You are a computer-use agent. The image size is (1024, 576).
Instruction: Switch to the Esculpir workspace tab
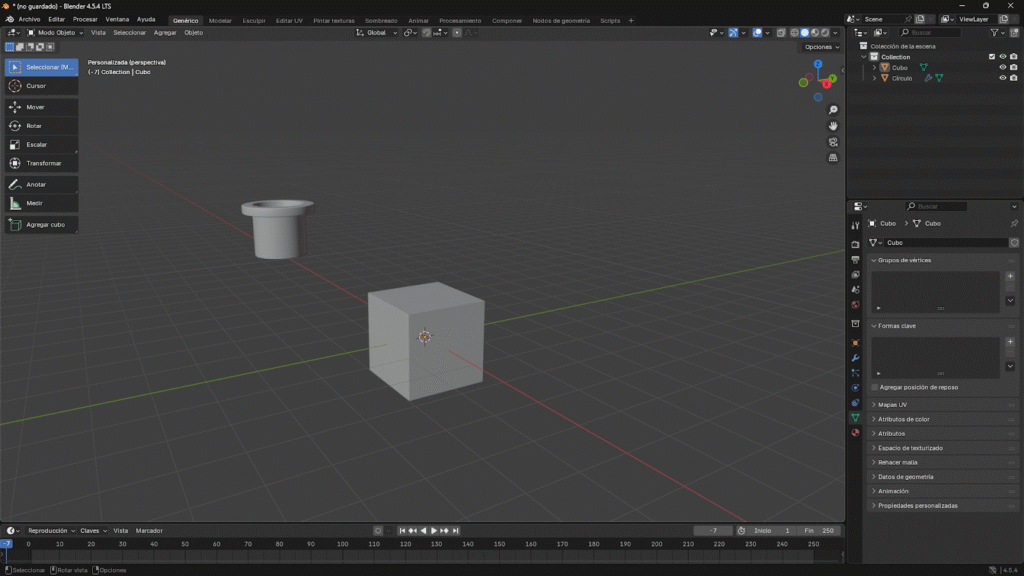[254, 20]
